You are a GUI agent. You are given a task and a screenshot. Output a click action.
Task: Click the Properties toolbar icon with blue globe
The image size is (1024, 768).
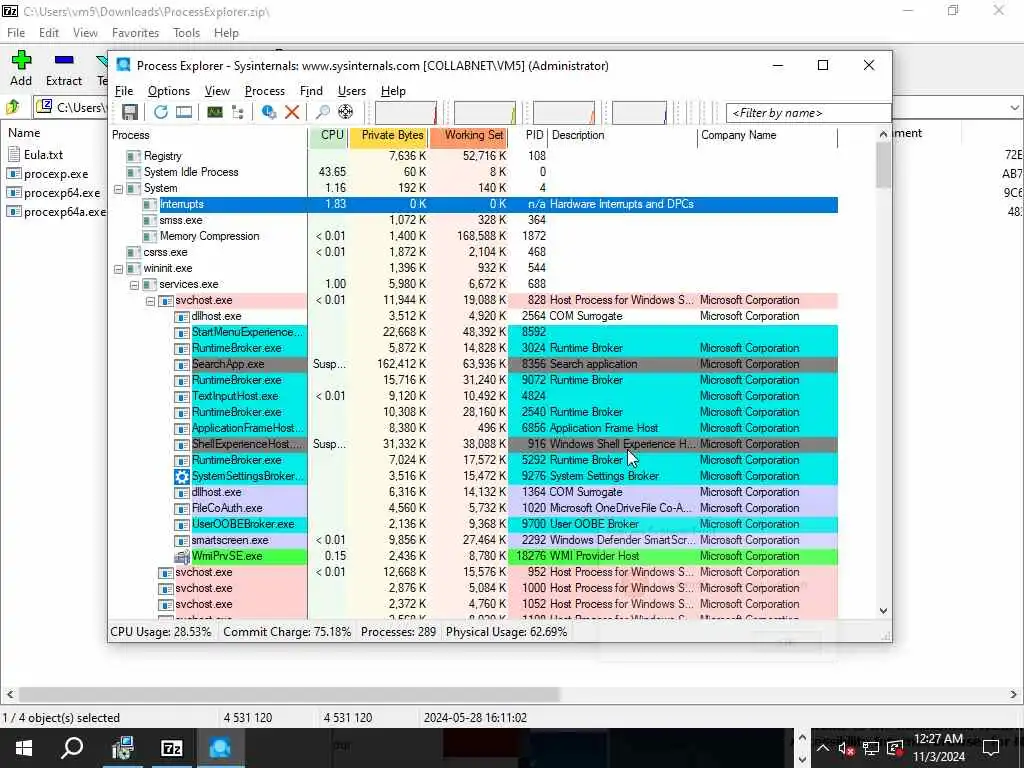268,112
